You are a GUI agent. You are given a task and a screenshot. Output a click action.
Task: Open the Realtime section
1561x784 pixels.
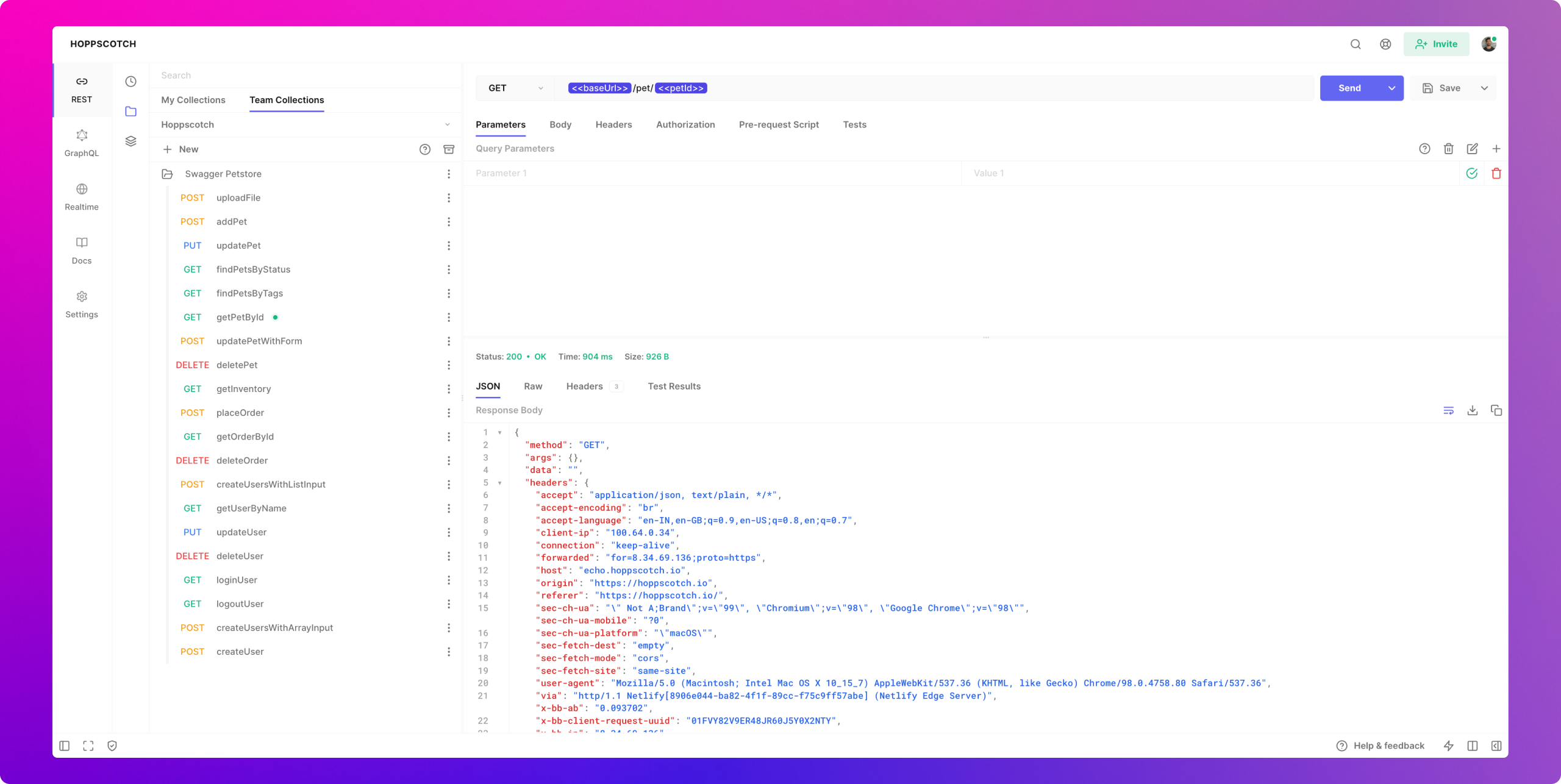pos(82,196)
